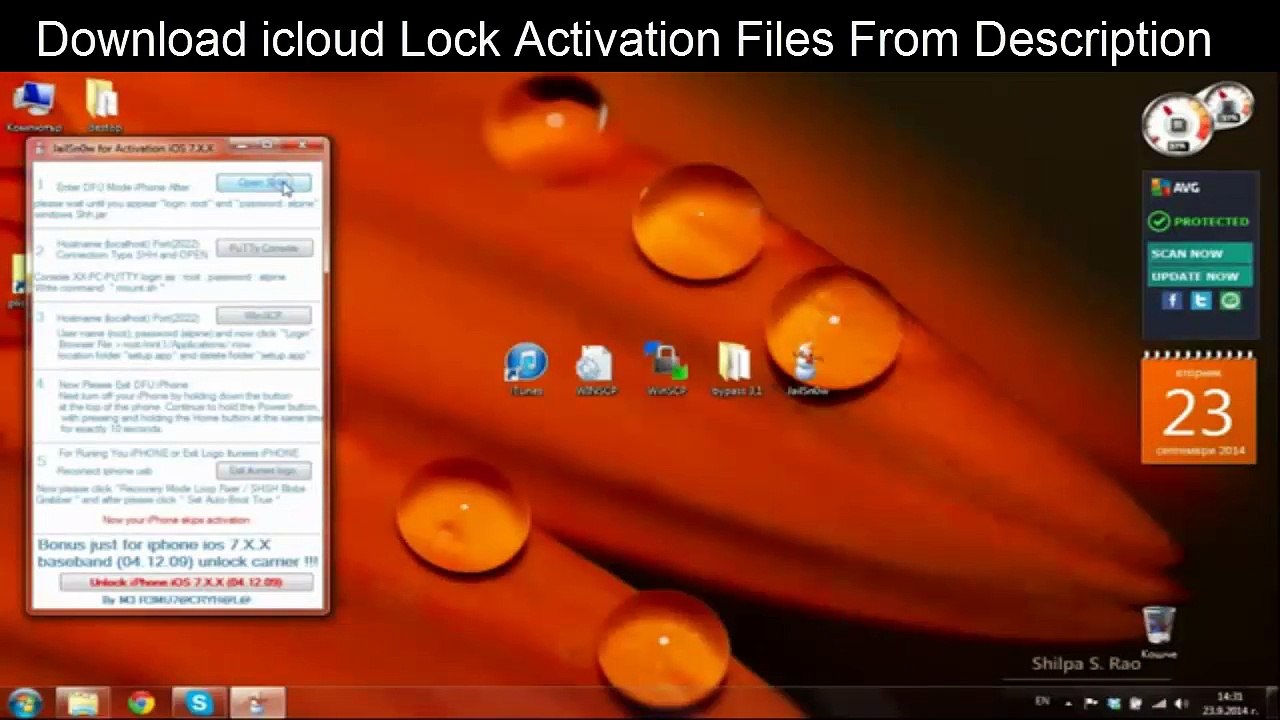Open the Recycle Bin on desktop
1280x720 pixels.
coord(1158,632)
